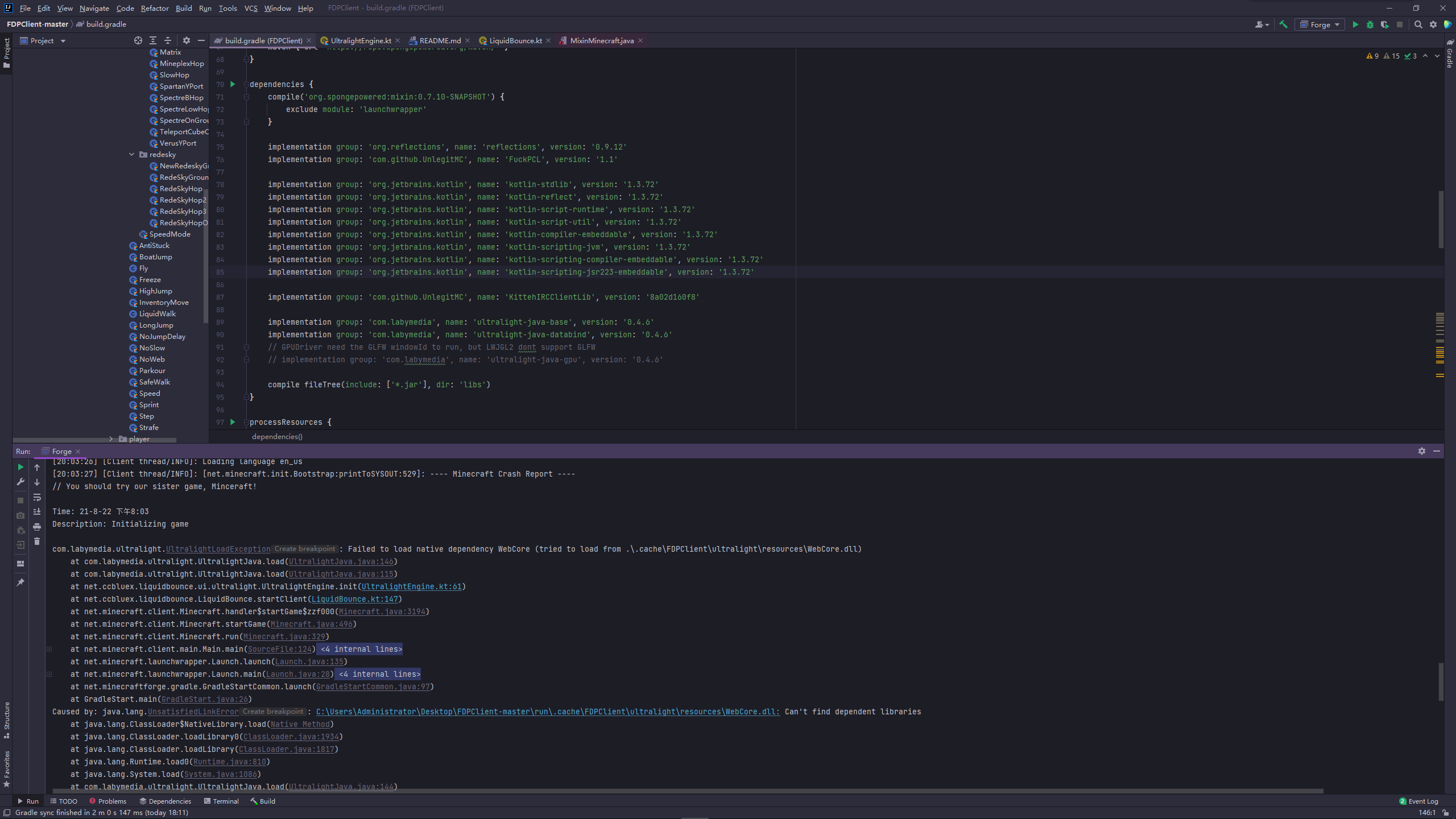Run dependencies task via gutter arrow
Screen dimensions: 1456x819
233,84
